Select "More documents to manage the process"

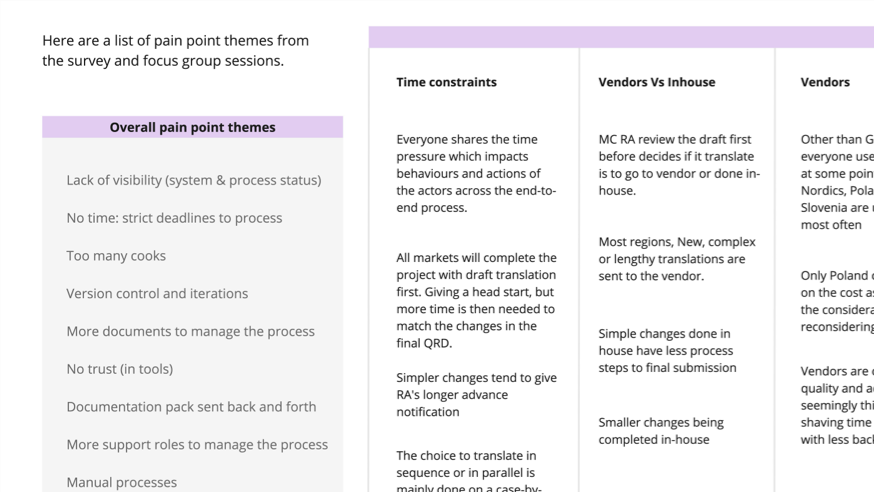(x=190, y=331)
